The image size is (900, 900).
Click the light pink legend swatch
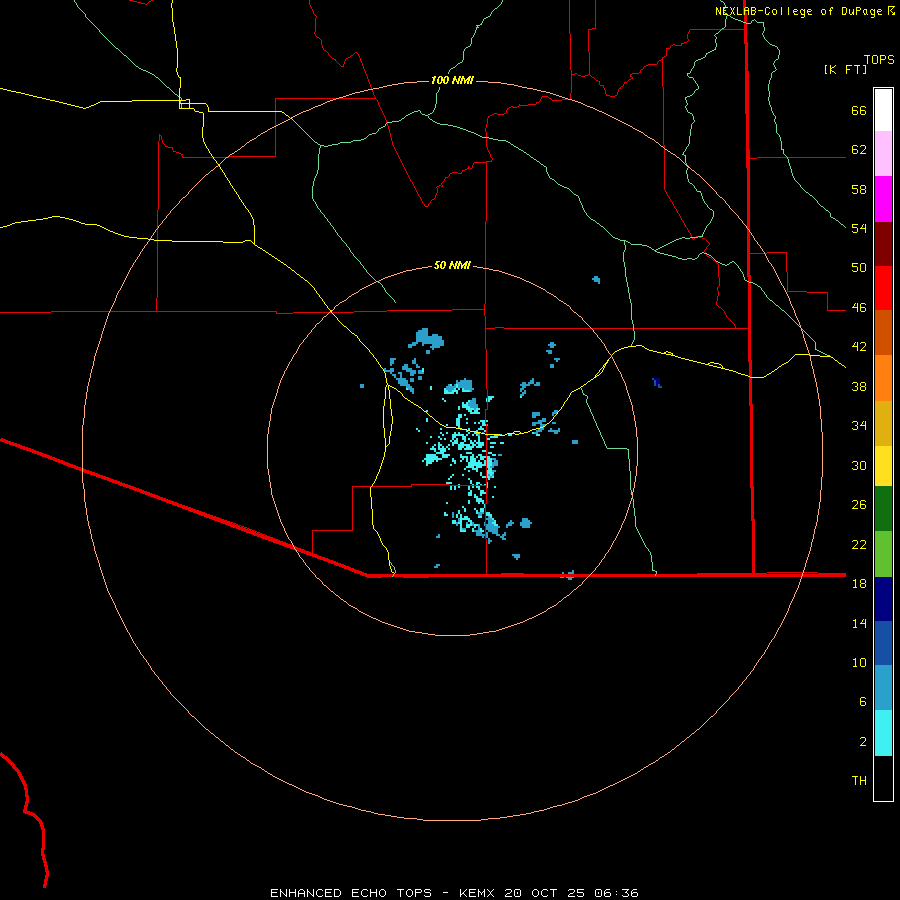(883, 153)
